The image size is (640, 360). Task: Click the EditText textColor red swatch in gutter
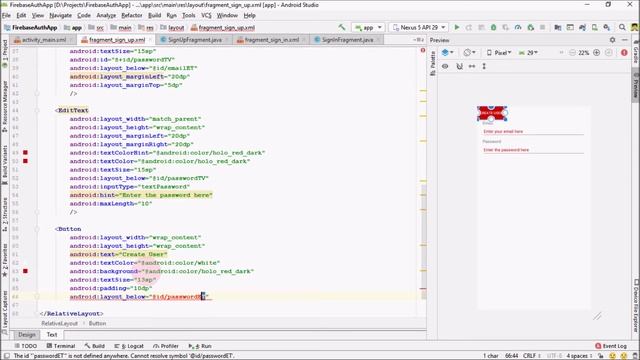pyautogui.click(x=25, y=161)
